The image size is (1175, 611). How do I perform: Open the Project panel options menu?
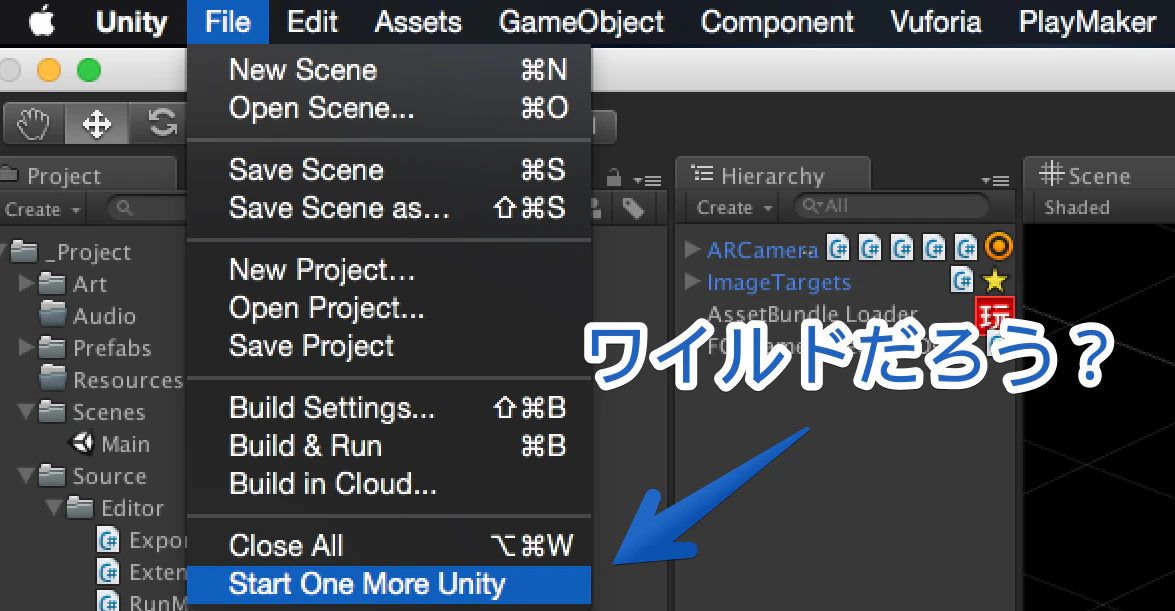647,181
